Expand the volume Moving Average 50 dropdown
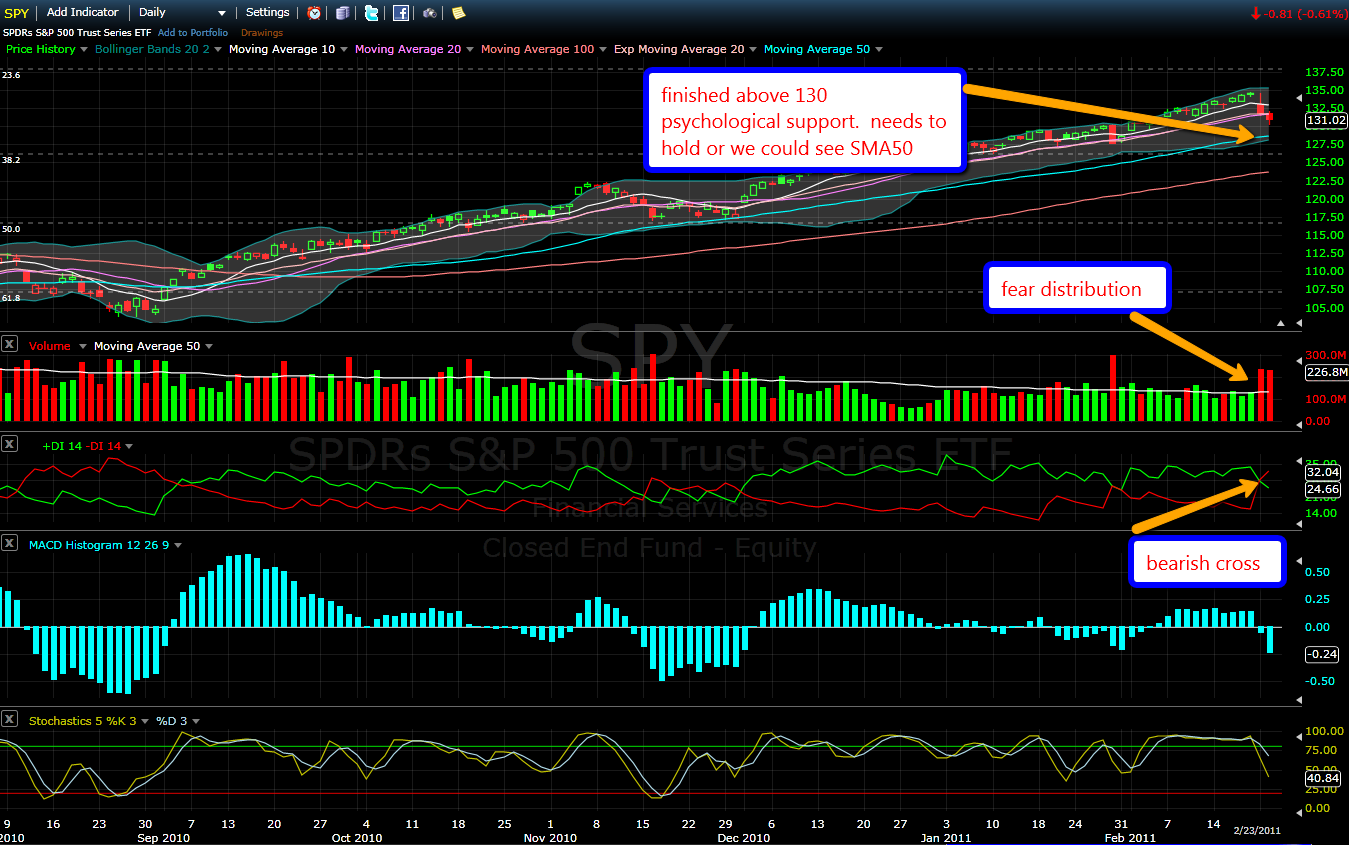 [x=209, y=346]
